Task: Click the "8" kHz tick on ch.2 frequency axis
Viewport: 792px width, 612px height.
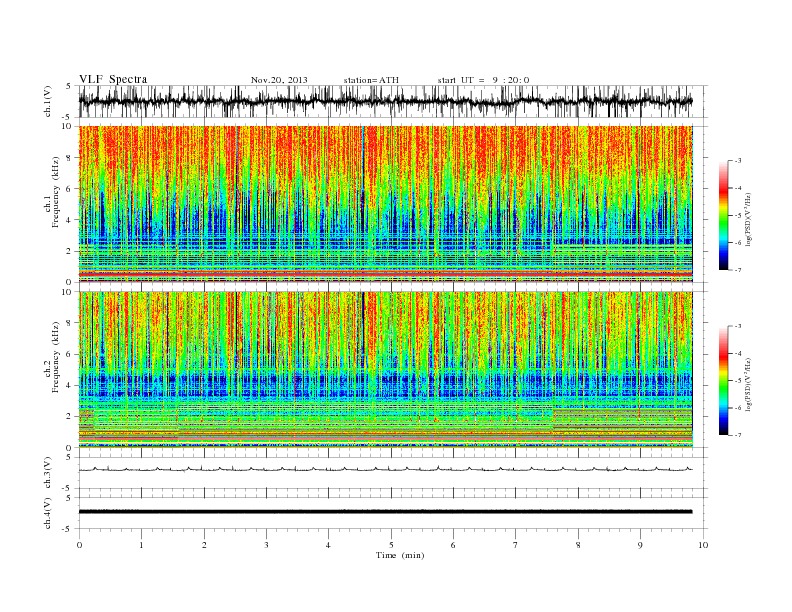Action: [69, 323]
